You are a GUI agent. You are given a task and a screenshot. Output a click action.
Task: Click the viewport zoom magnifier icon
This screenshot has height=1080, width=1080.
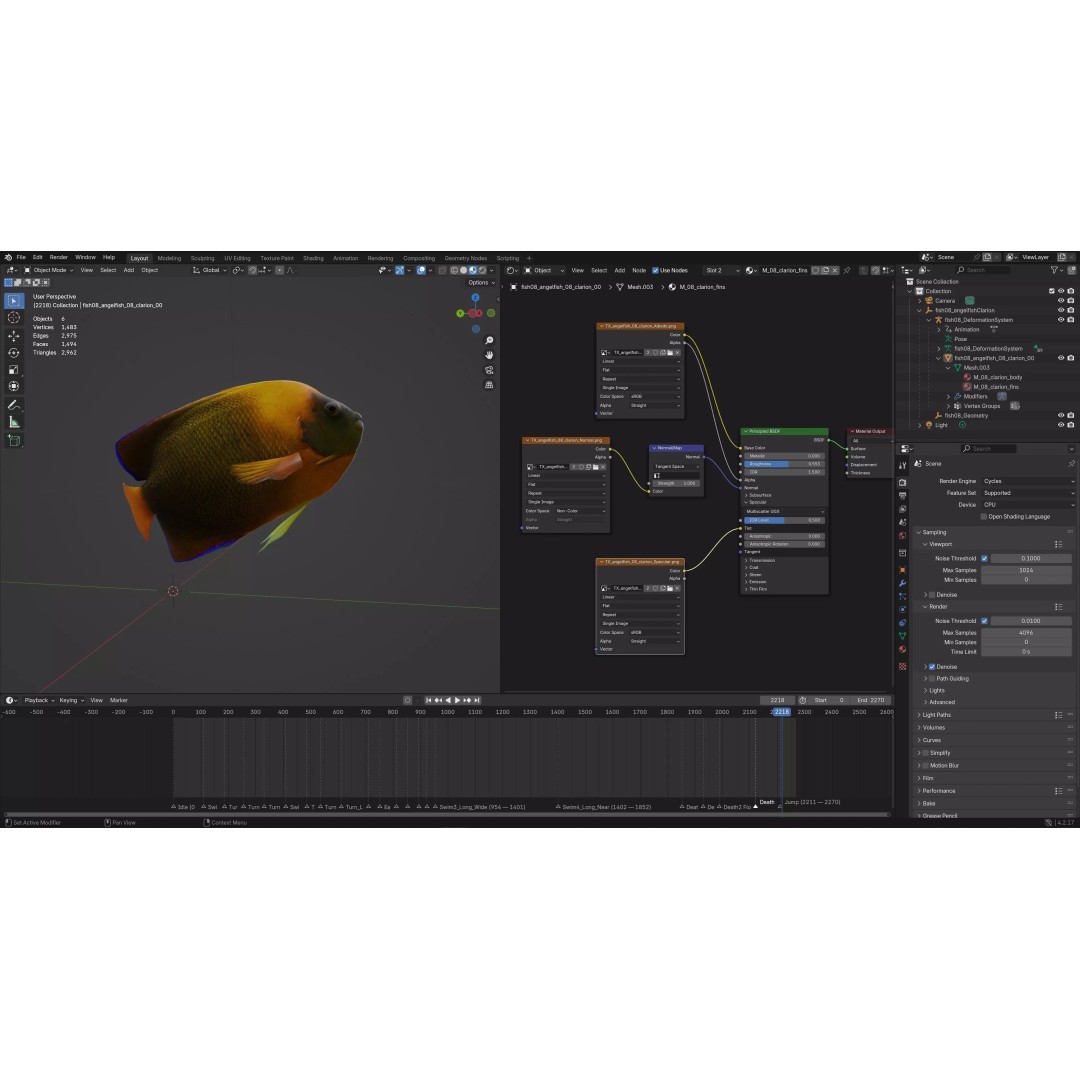click(489, 340)
